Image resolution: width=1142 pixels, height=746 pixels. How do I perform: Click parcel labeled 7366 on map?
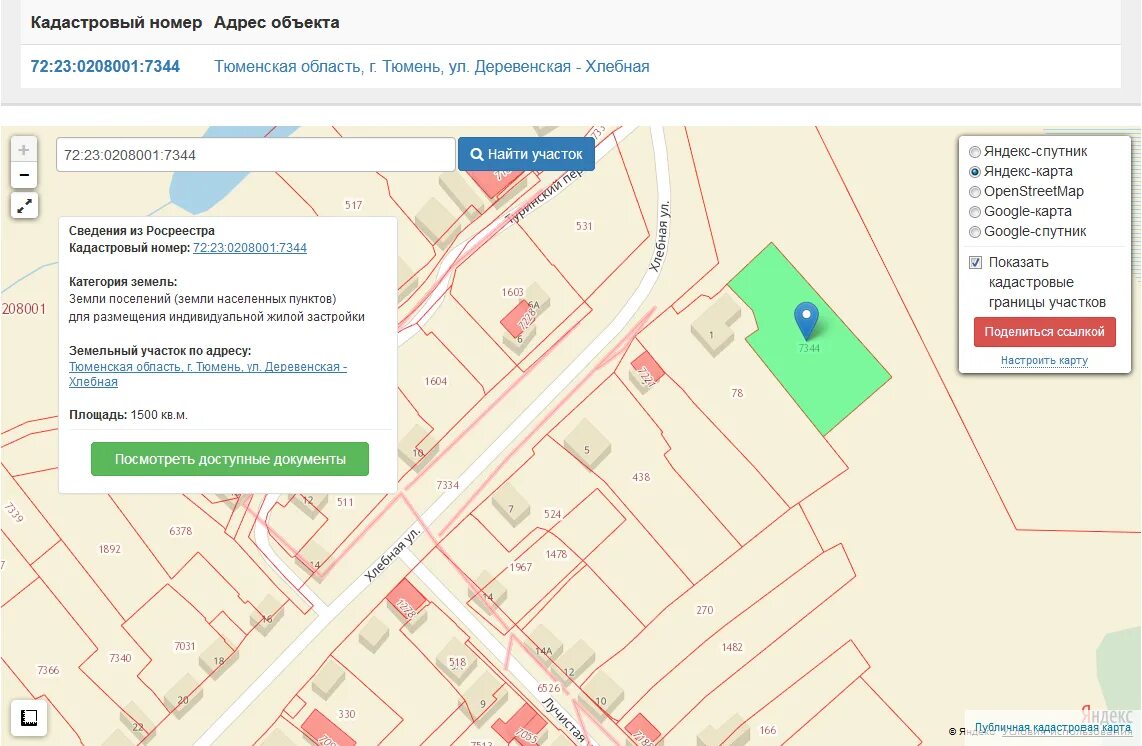click(x=48, y=670)
